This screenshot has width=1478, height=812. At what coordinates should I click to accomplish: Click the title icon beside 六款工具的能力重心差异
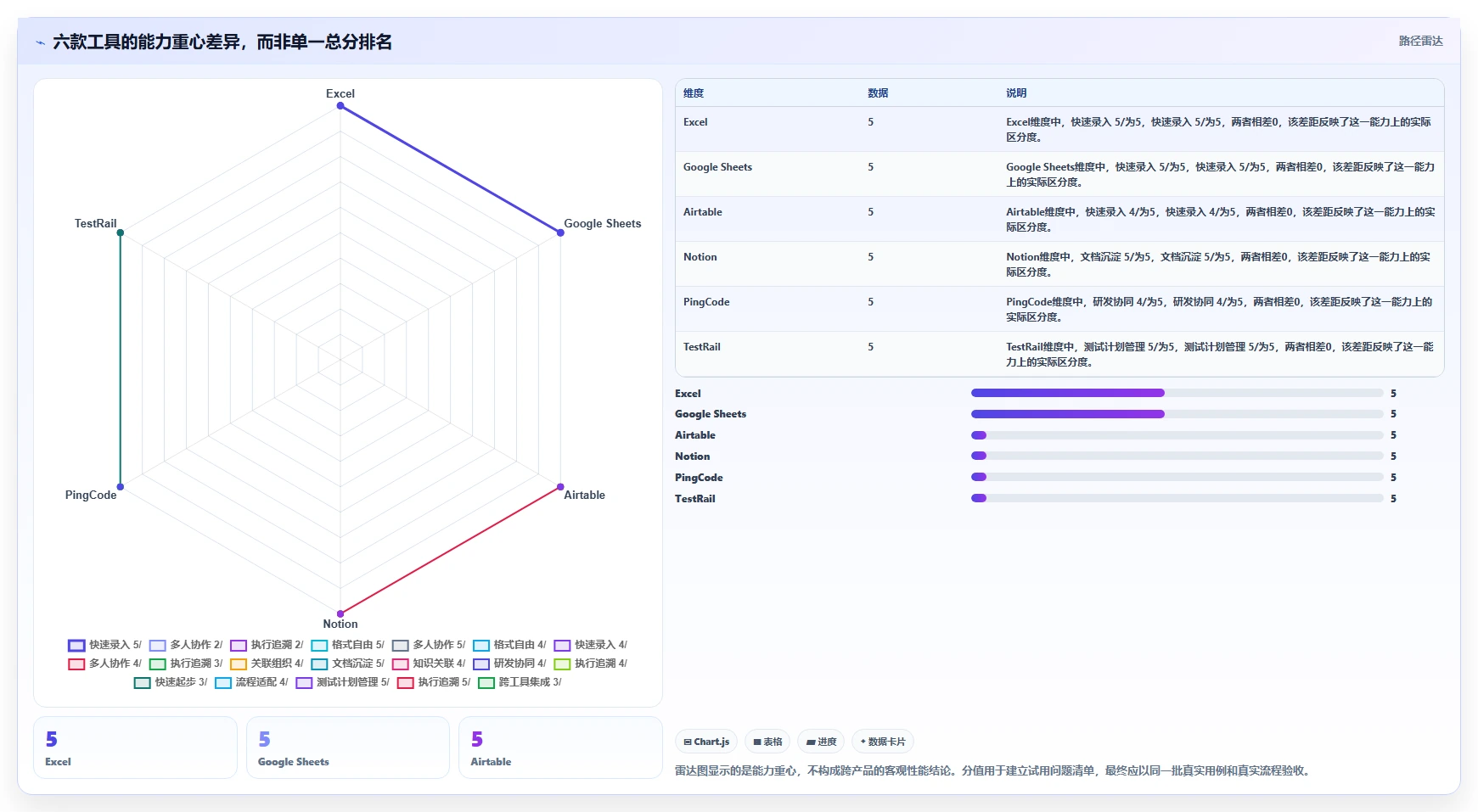click(40, 42)
